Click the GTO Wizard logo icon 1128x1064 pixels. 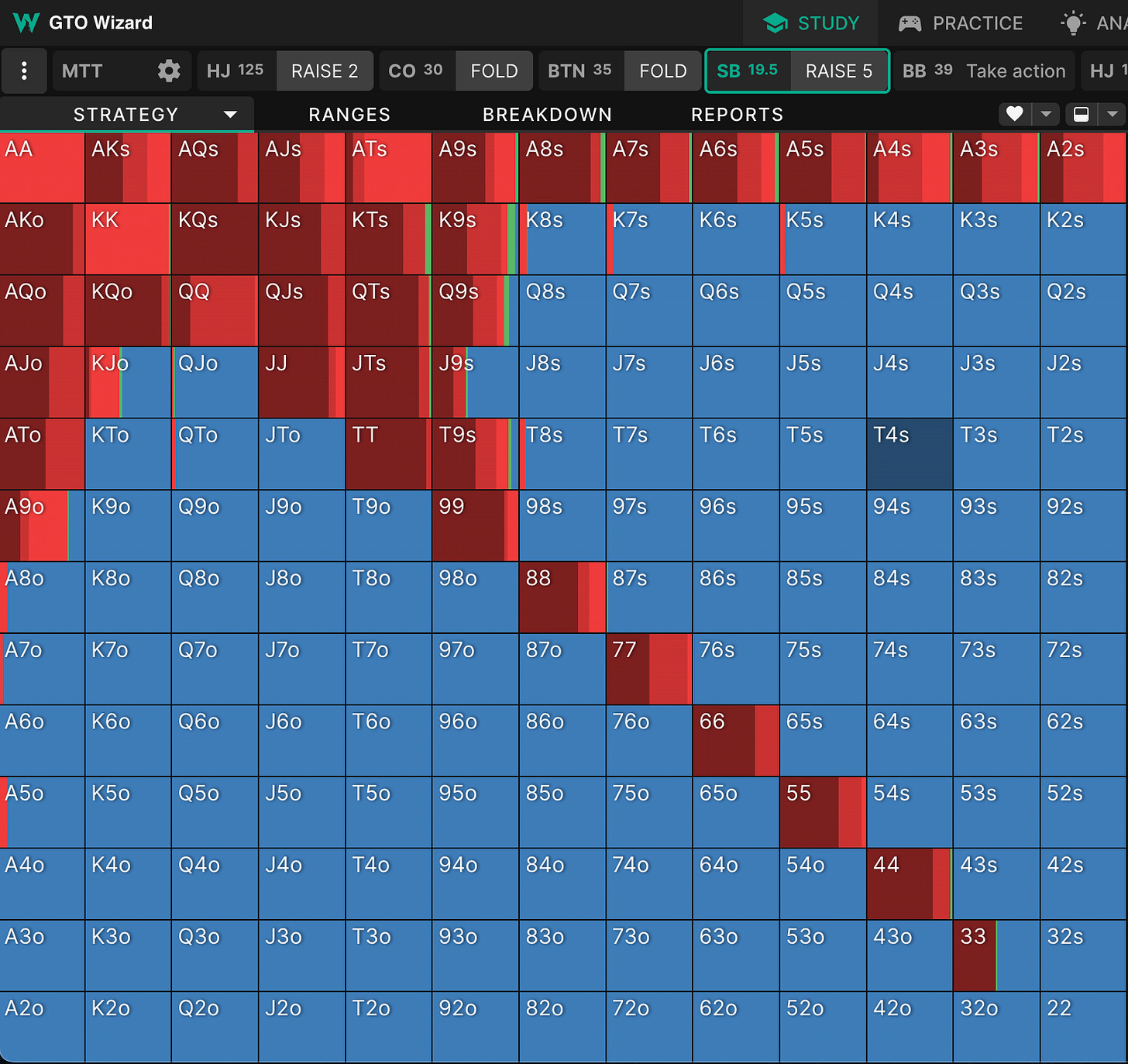[x=26, y=22]
